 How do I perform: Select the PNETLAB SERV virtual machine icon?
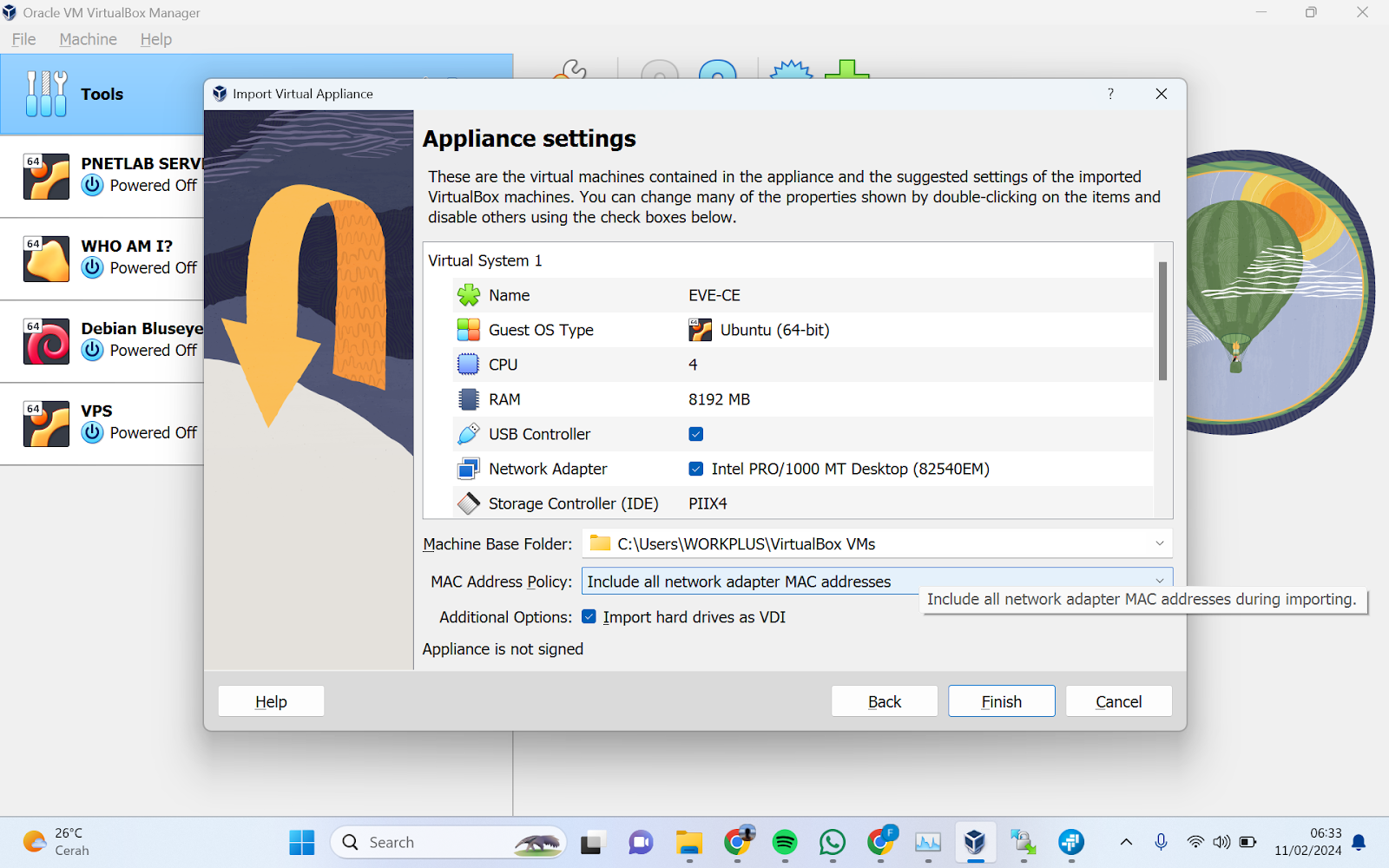tap(46, 176)
